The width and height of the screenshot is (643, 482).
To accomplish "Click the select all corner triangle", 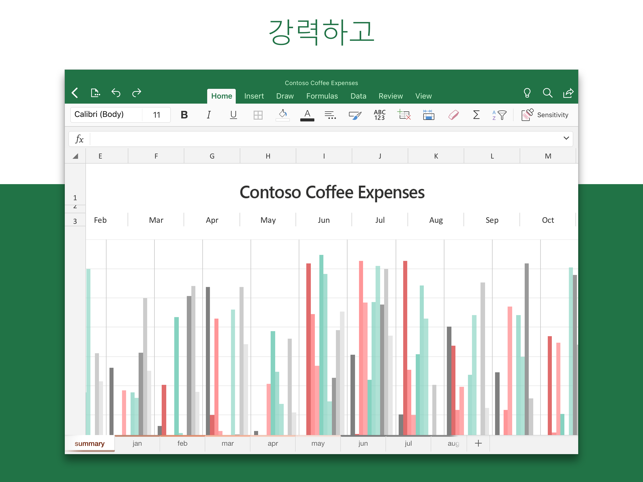I will tap(75, 156).
